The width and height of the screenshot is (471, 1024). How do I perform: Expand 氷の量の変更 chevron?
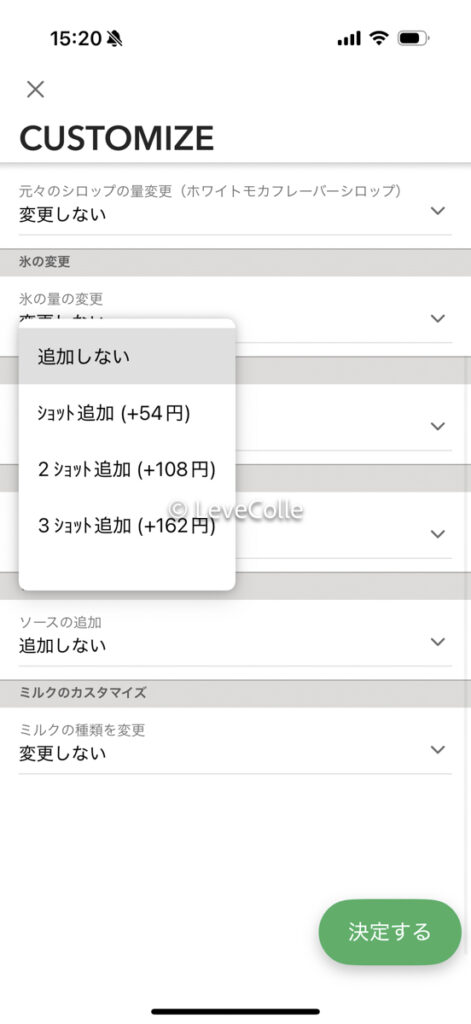tap(438, 318)
